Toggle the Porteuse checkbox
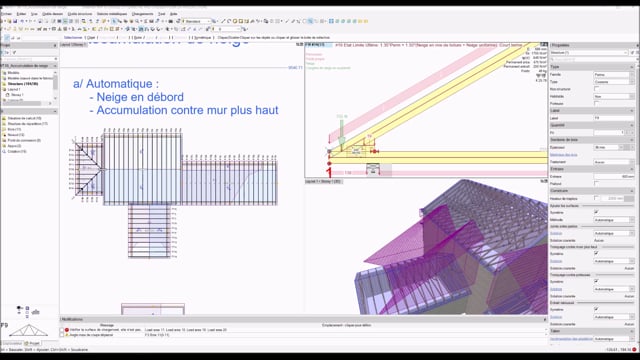640x360 pixels. (596, 104)
